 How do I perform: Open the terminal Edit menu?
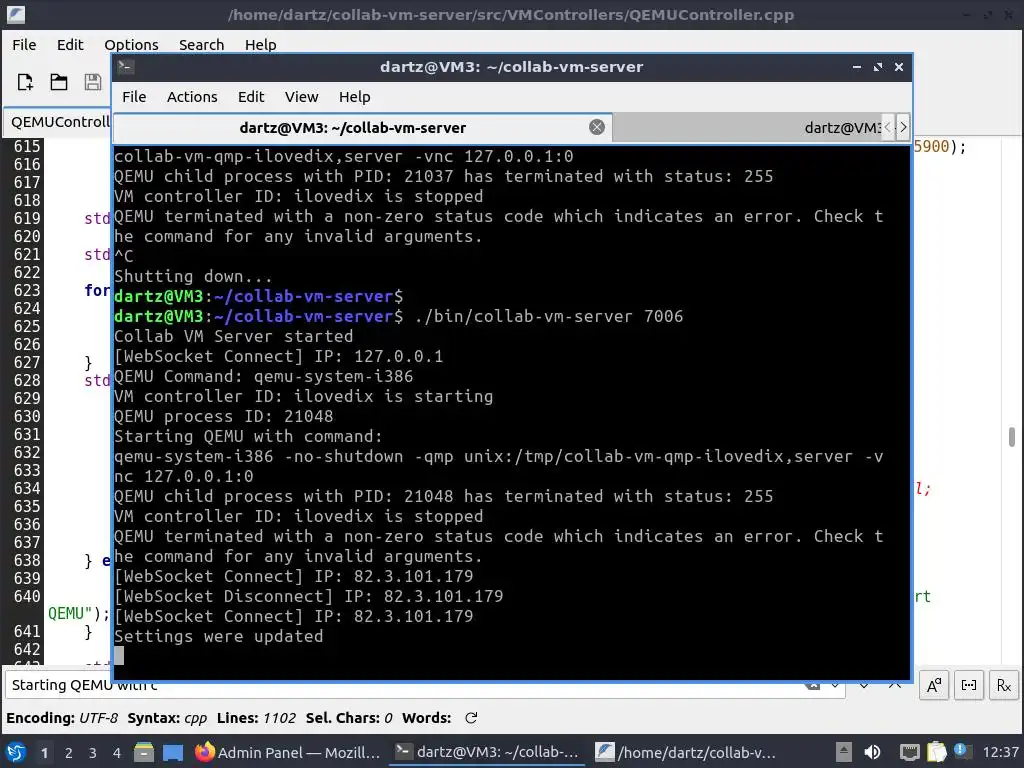coord(251,97)
